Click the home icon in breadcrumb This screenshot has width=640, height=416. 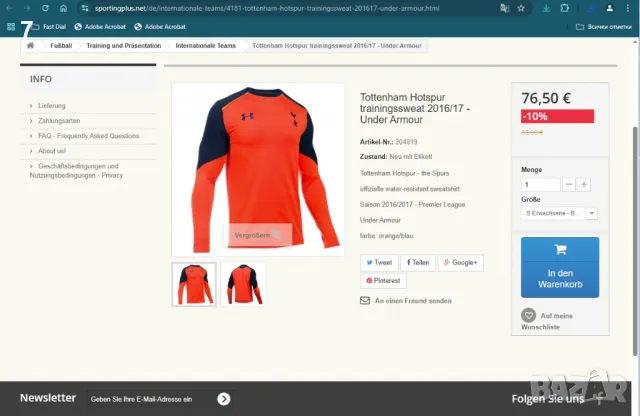click(30, 45)
